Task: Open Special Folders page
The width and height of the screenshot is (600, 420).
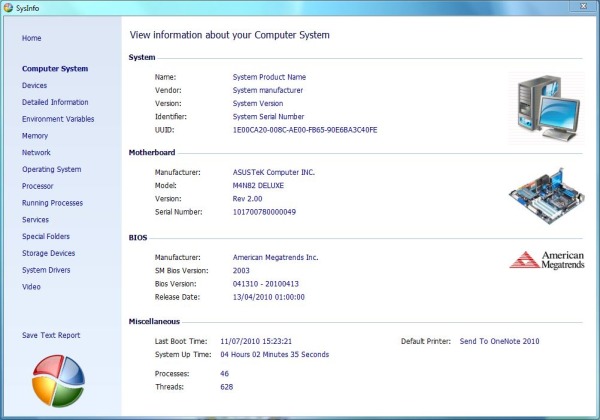Action: pyautogui.click(x=46, y=236)
